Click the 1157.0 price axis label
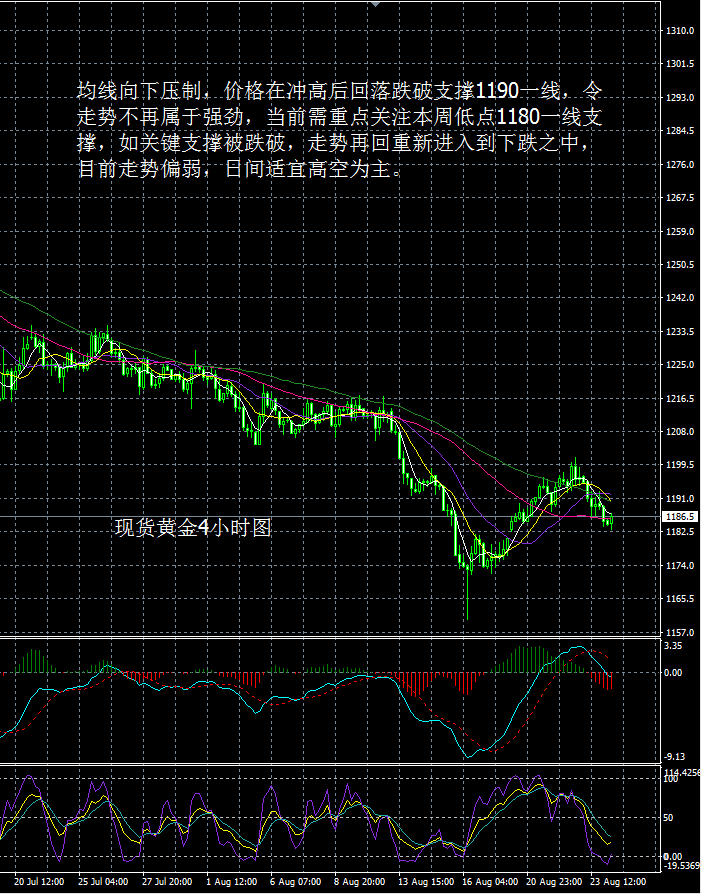The image size is (702, 895). [680, 632]
